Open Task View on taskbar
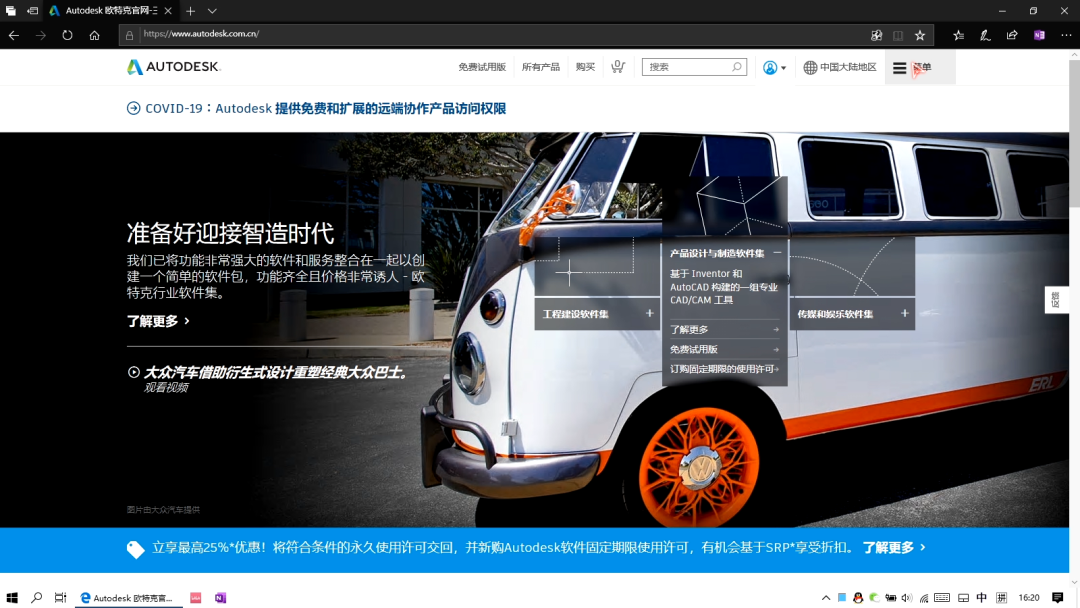1080x608 pixels. (61, 598)
